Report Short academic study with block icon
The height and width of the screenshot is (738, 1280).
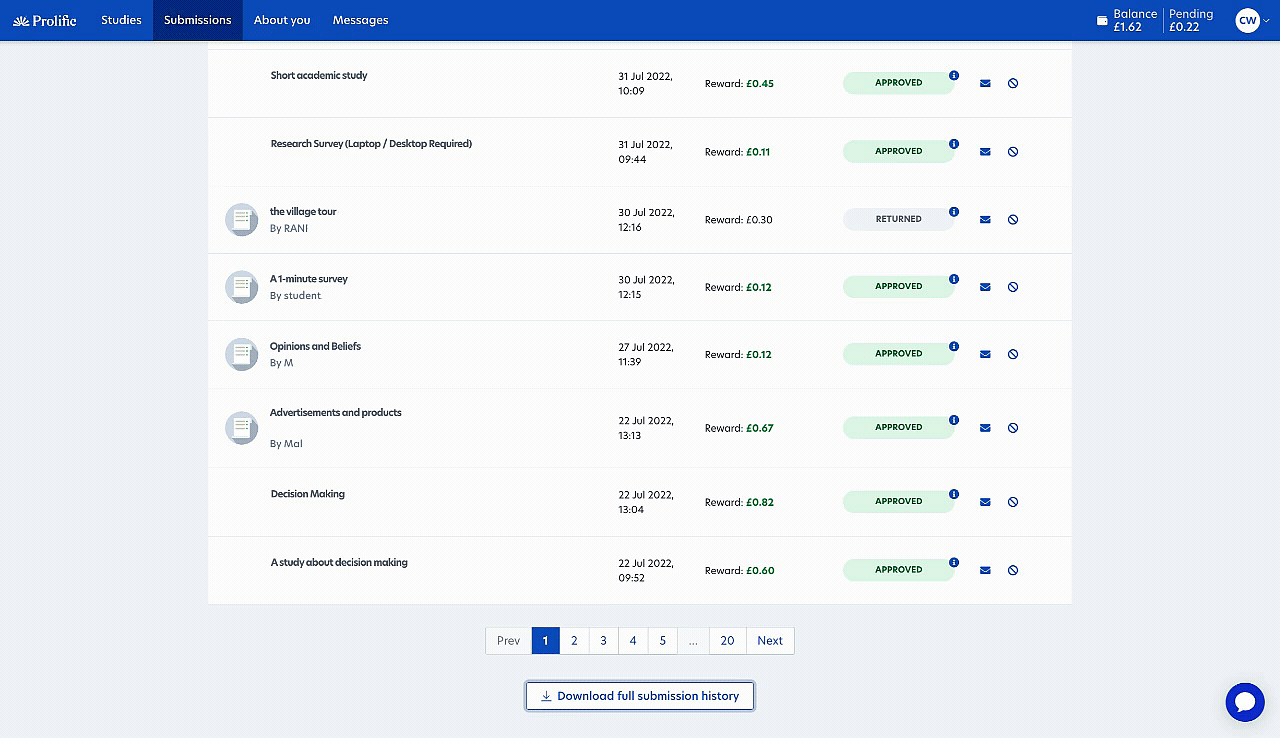[x=1013, y=84]
